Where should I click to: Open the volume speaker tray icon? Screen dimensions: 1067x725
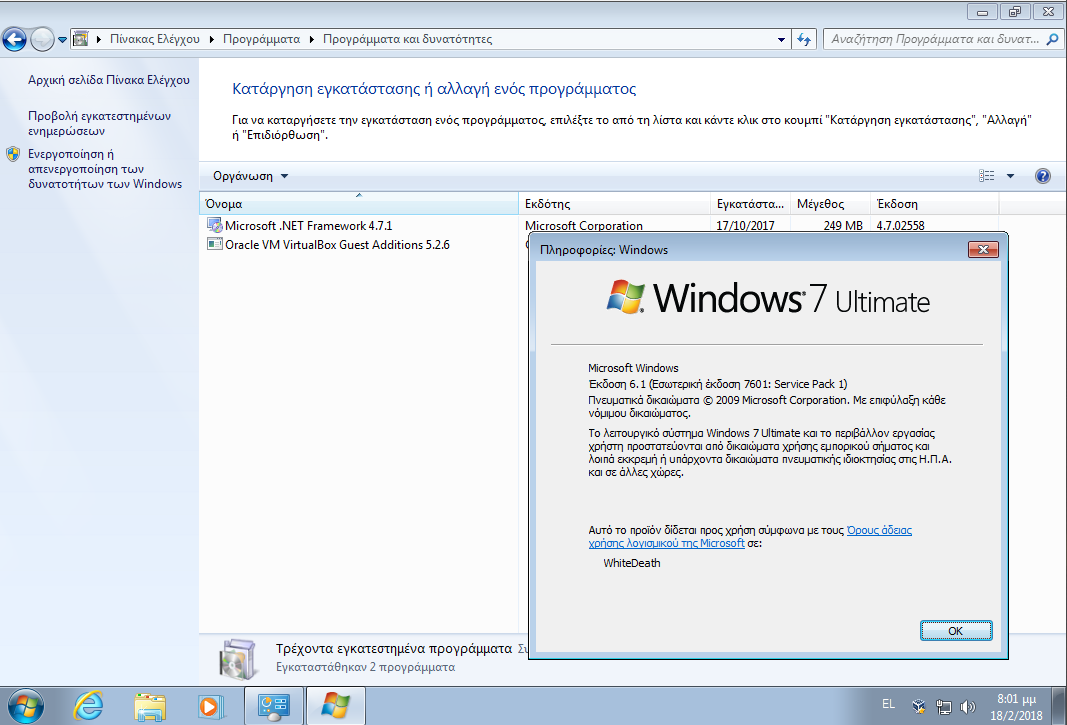click(x=967, y=707)
